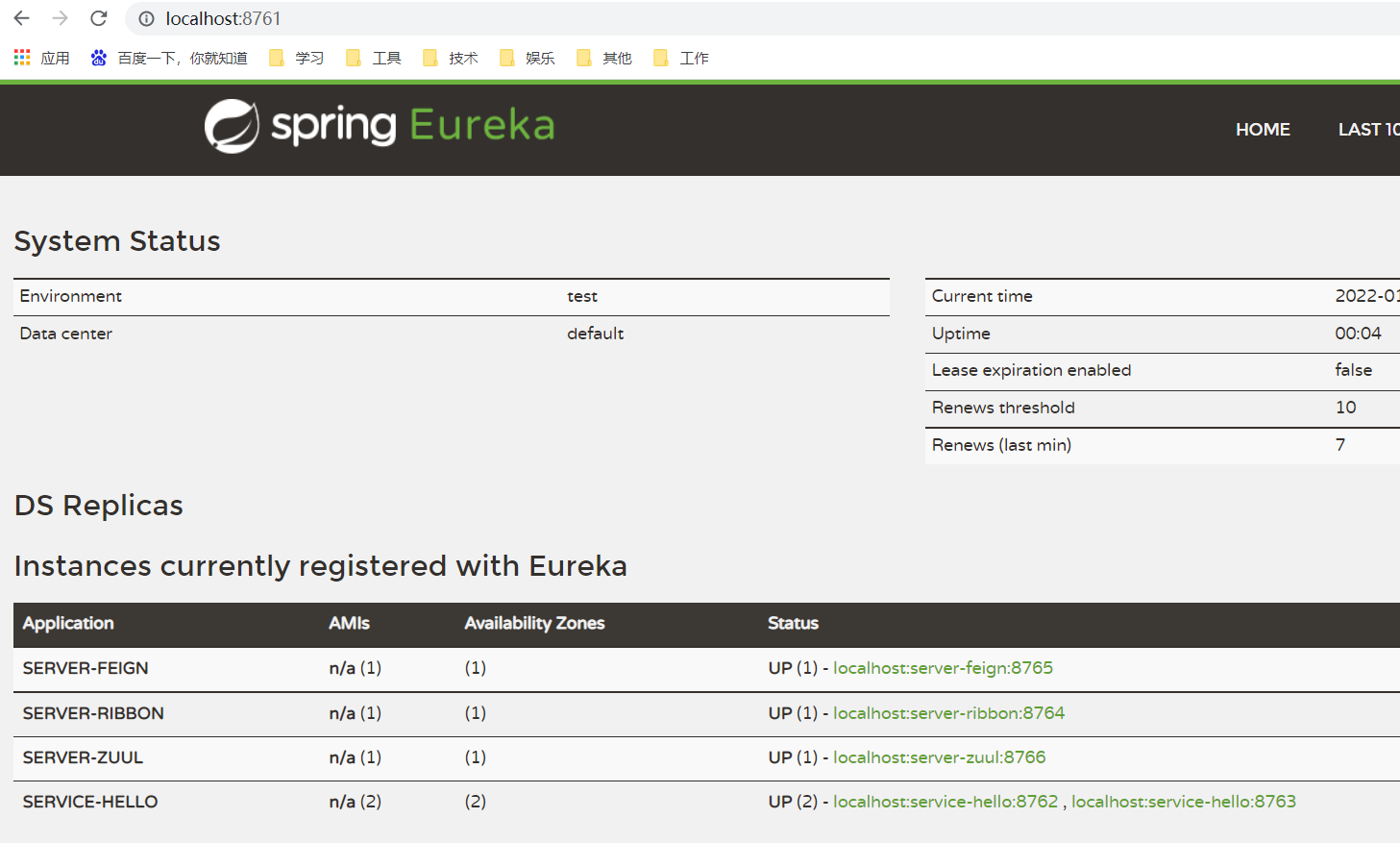Select the SERVER-ZUUL application name
The width and height of the screenshot is (1400, 843).
point(83,757)
